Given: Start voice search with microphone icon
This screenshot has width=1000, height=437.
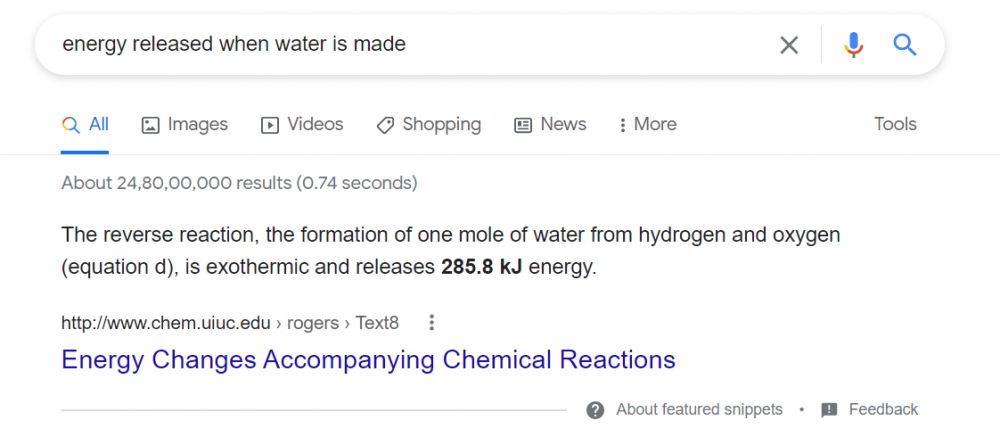Looking at the screenshot, I should [853, 45].
